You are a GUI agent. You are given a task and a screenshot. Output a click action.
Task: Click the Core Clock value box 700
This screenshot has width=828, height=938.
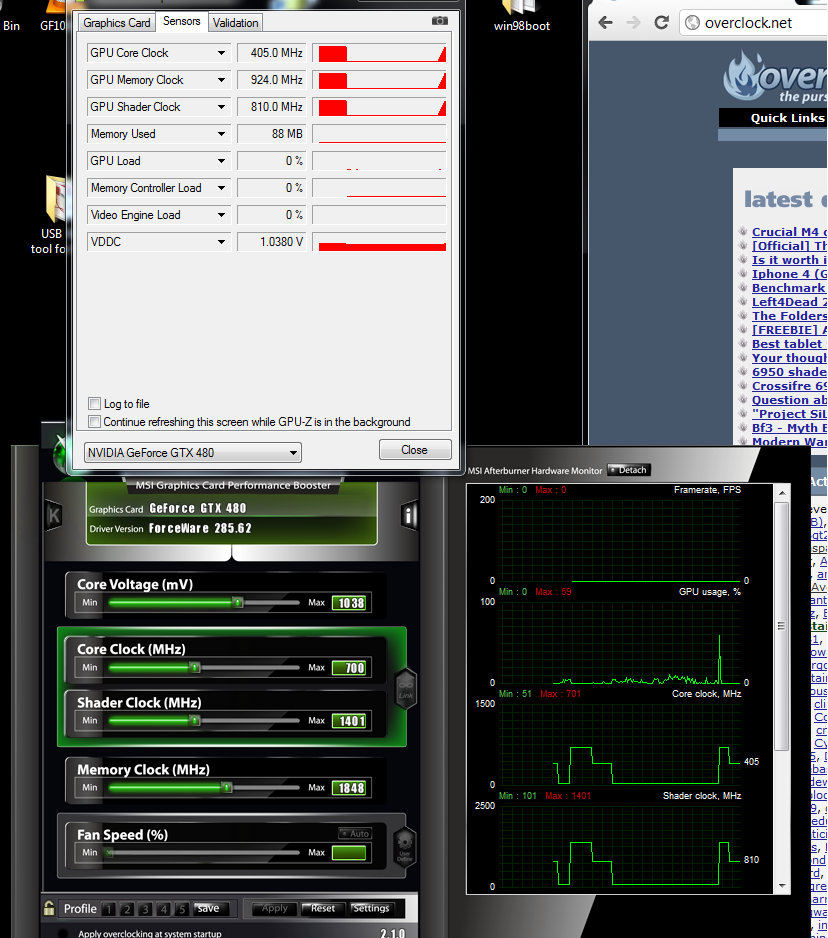351,668
